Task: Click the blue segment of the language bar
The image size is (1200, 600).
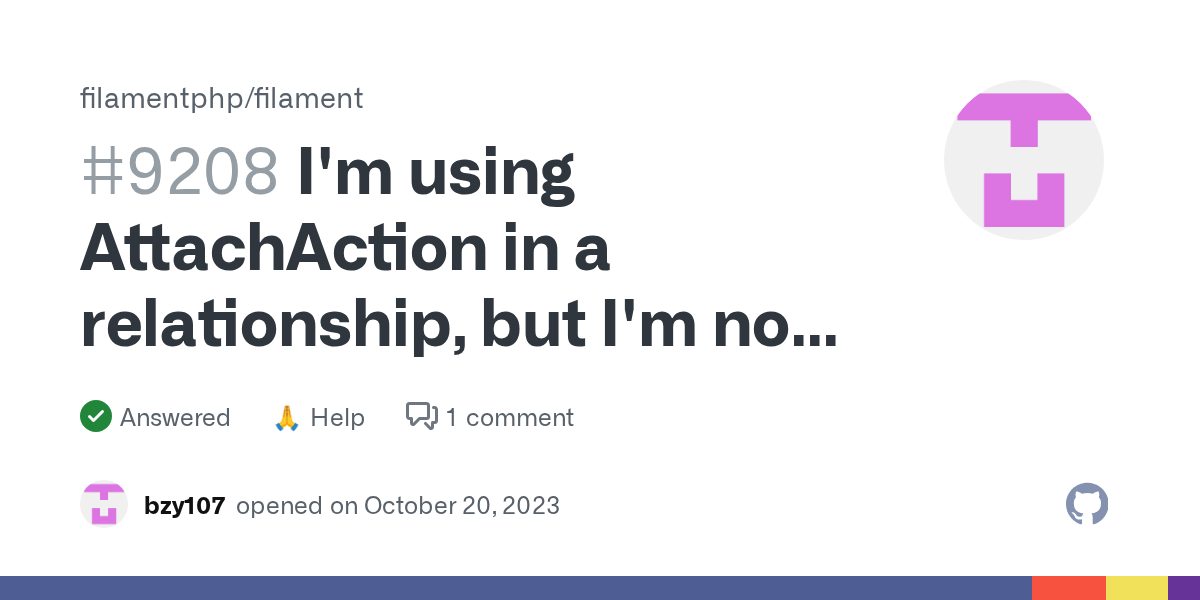Action: point(515,588)
